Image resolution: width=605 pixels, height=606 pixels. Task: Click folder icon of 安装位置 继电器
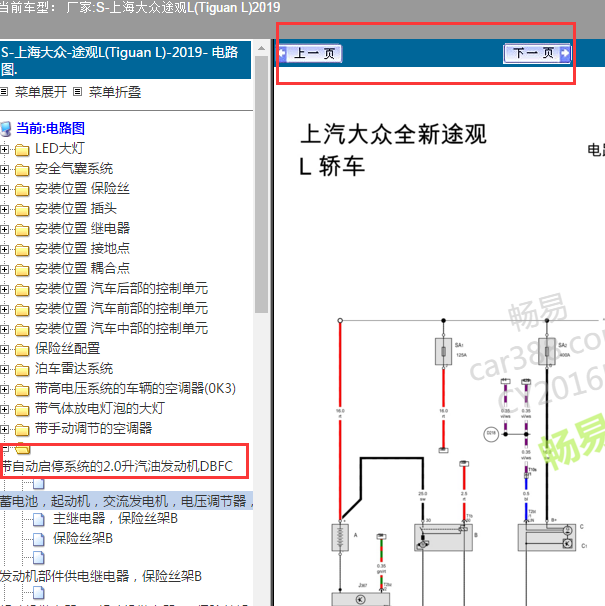point(22,230)
